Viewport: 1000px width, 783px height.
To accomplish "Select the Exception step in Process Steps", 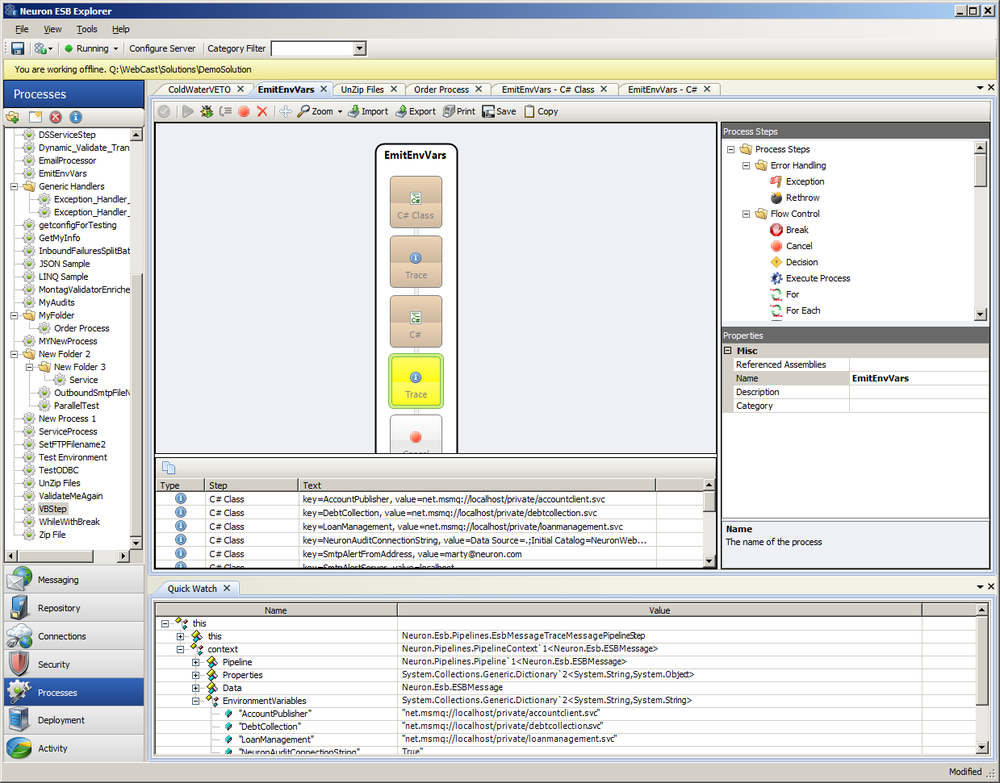I will coord(805,182).
